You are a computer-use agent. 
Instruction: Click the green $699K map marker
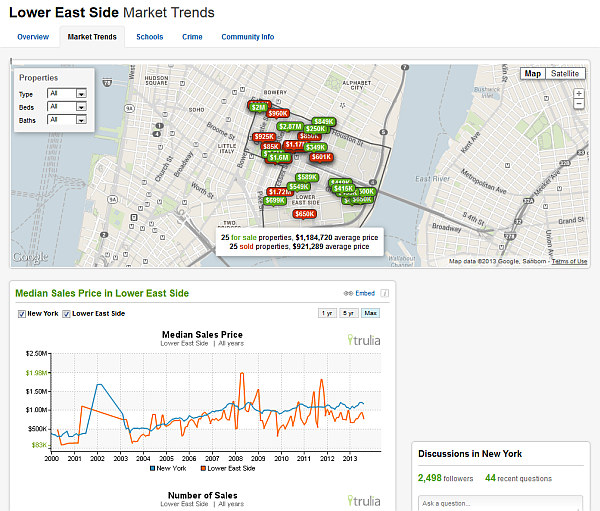[x=275, y=201]
